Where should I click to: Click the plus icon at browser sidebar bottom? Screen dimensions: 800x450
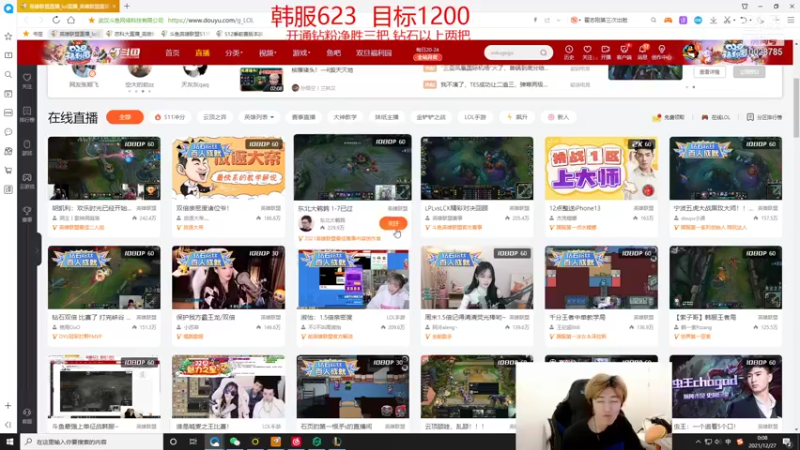coord(8,406)
